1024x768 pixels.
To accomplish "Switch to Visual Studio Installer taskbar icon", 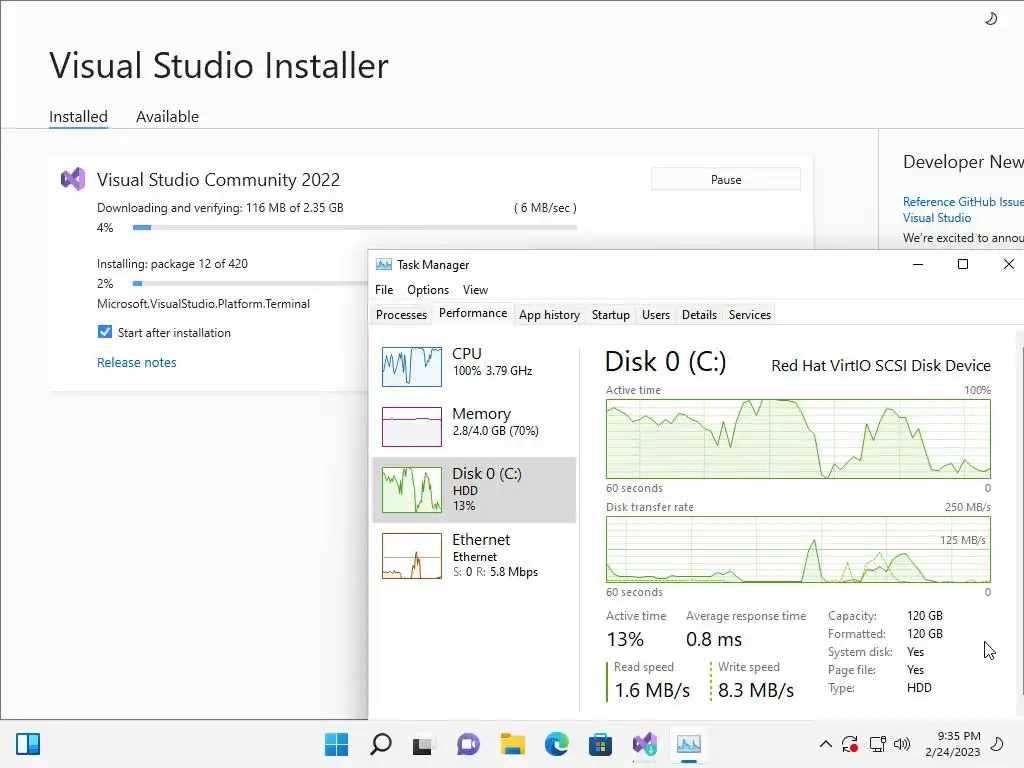I will (x=645, y=744).
